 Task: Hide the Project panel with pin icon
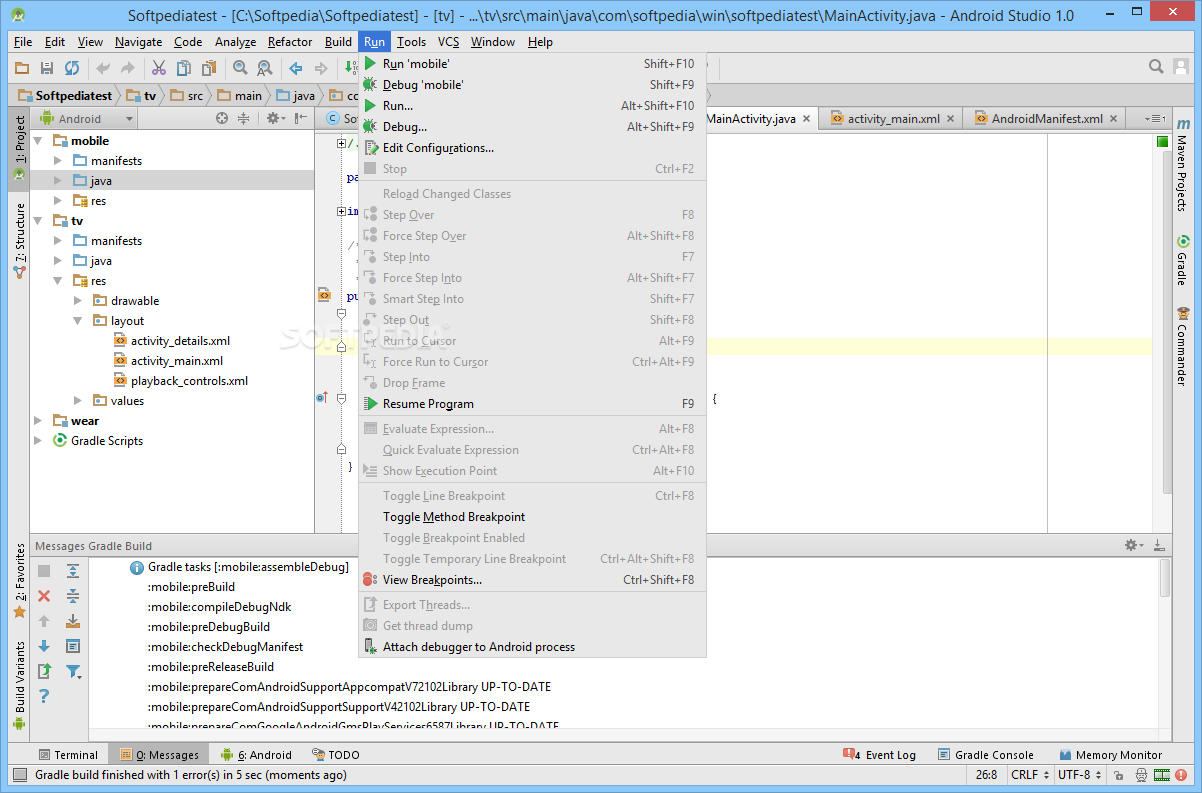point(300,118)
